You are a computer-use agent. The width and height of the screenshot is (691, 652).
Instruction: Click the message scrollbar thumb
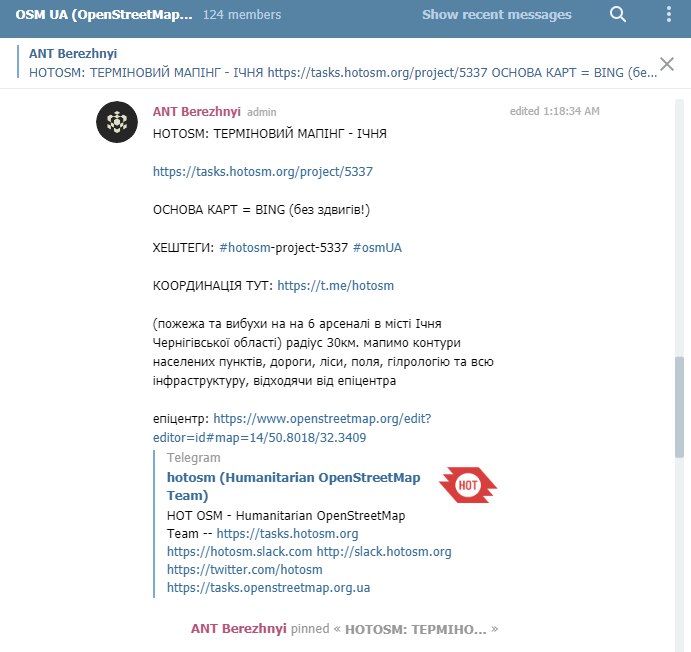click(x=679, y=408)
